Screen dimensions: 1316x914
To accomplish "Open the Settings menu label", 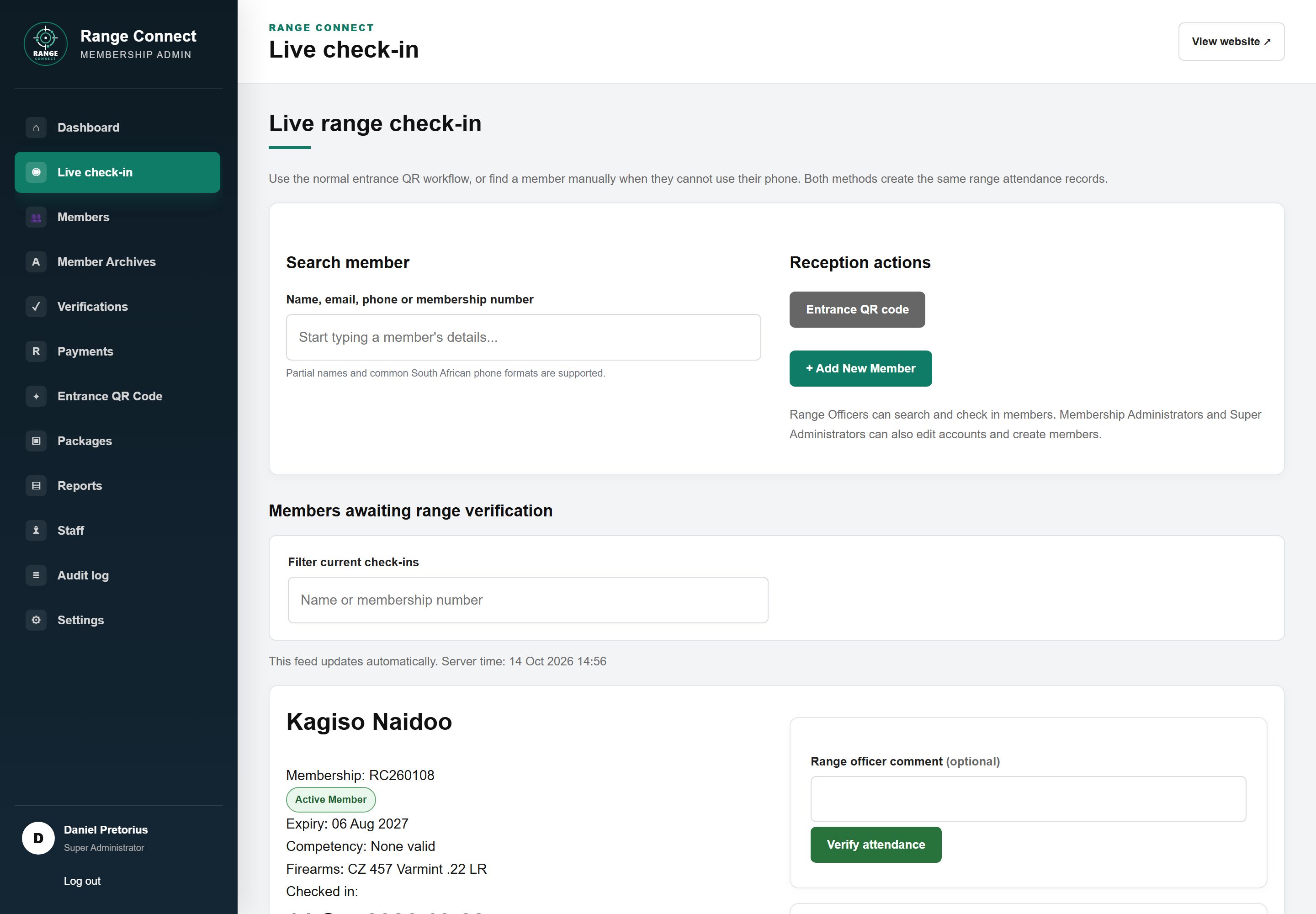I will (81, 620).
